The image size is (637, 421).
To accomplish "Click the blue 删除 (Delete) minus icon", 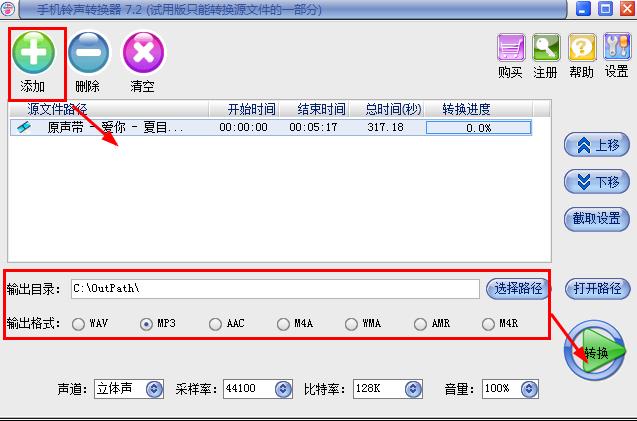I will 88,52.
